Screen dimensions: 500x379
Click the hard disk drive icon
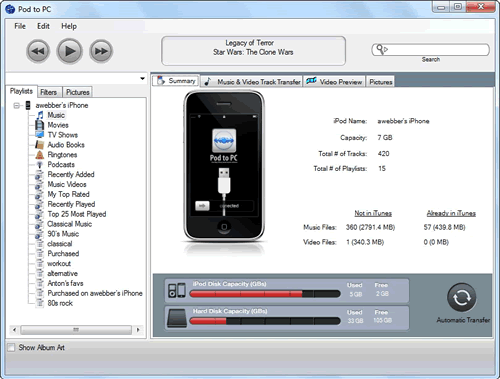(177, 318)
